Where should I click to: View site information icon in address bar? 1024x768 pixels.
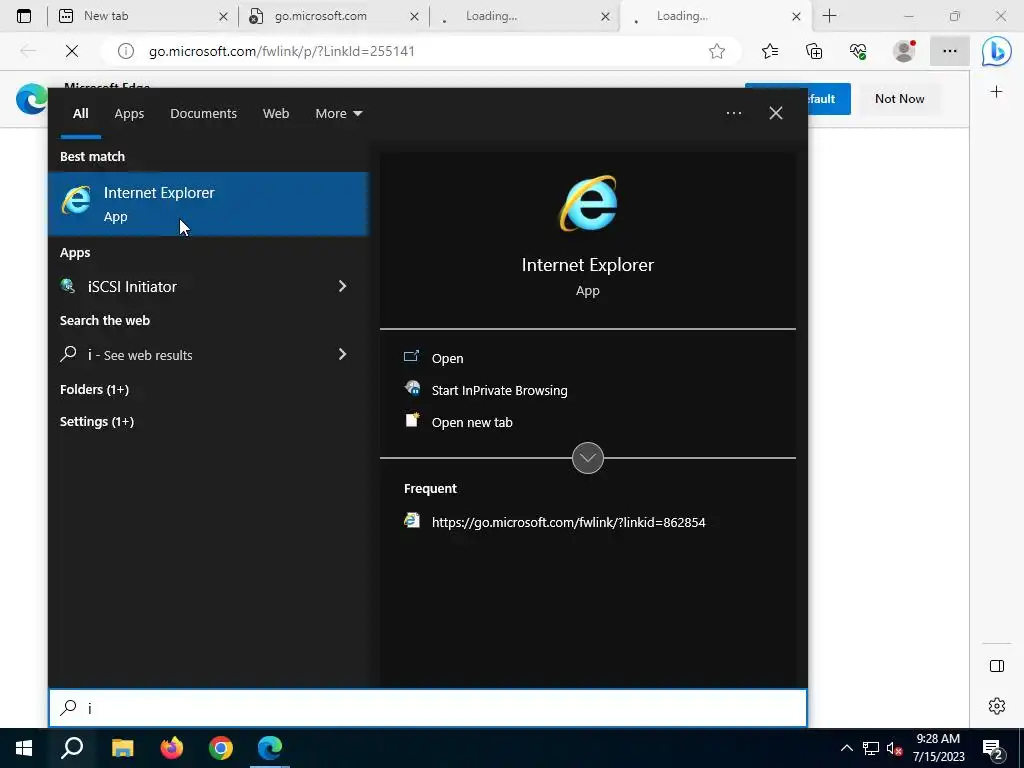tap(125, 51)
